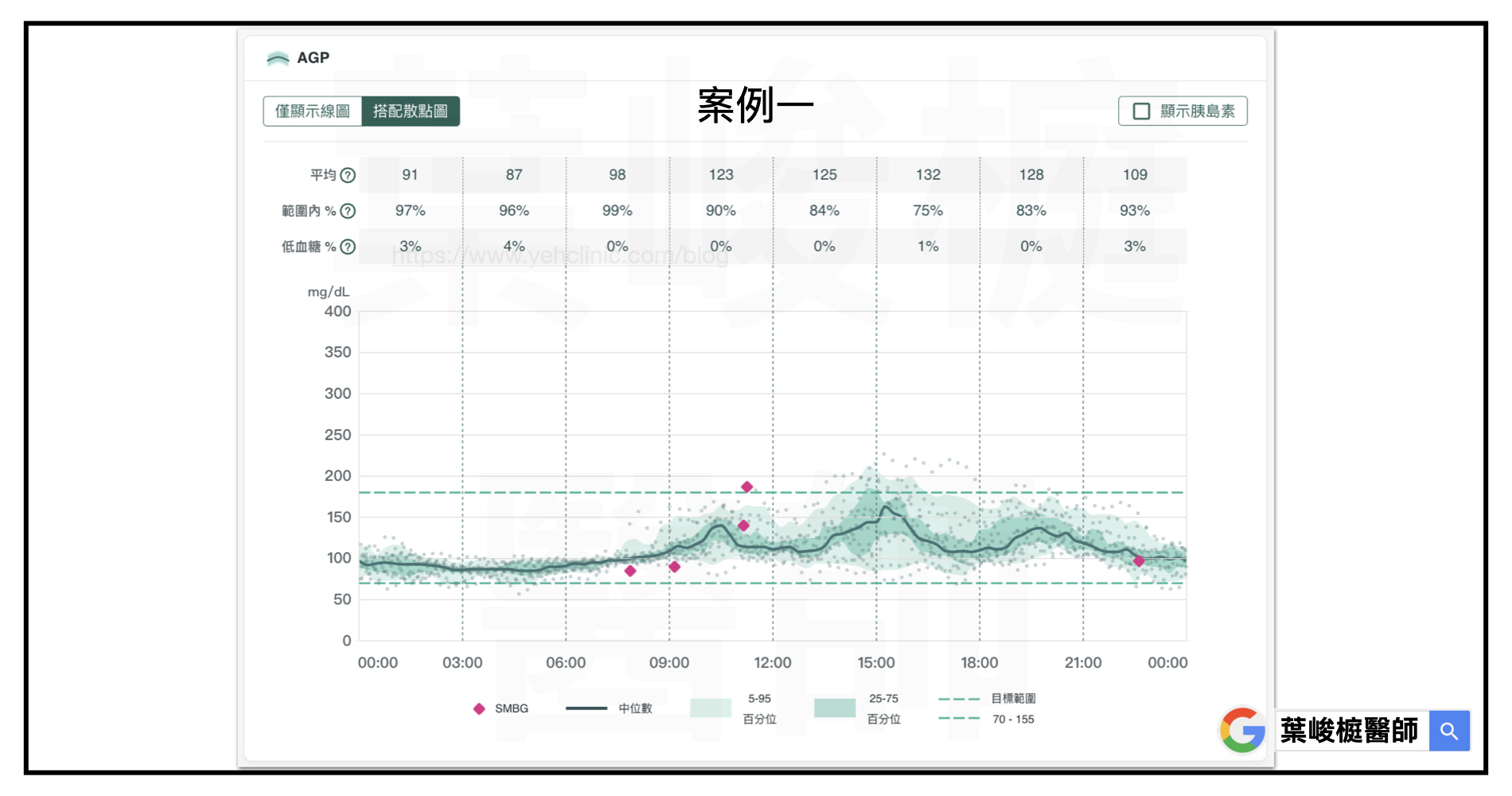Open help icon next to 低血糖 %

[348, 247]
